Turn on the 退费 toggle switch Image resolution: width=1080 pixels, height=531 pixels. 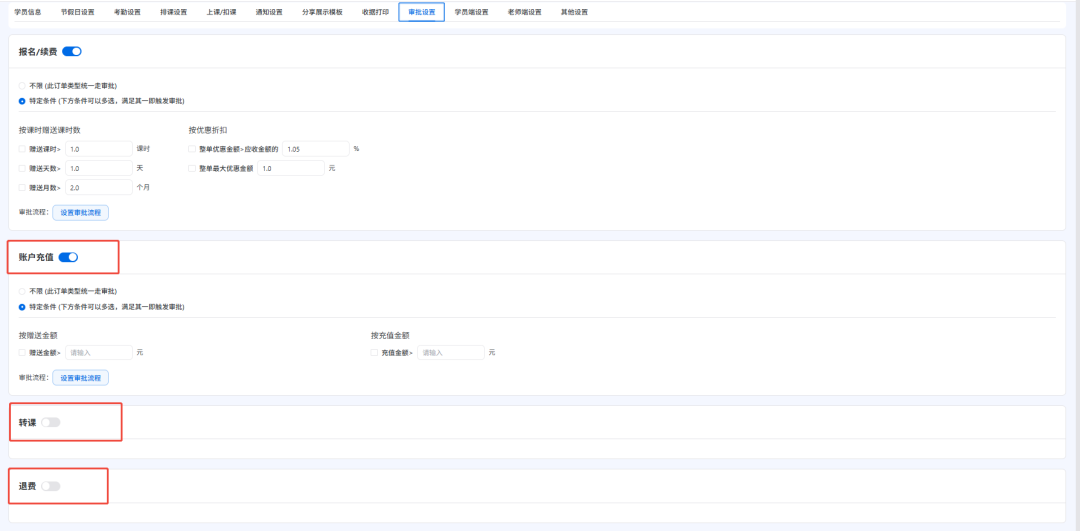(x=51, y=486)
